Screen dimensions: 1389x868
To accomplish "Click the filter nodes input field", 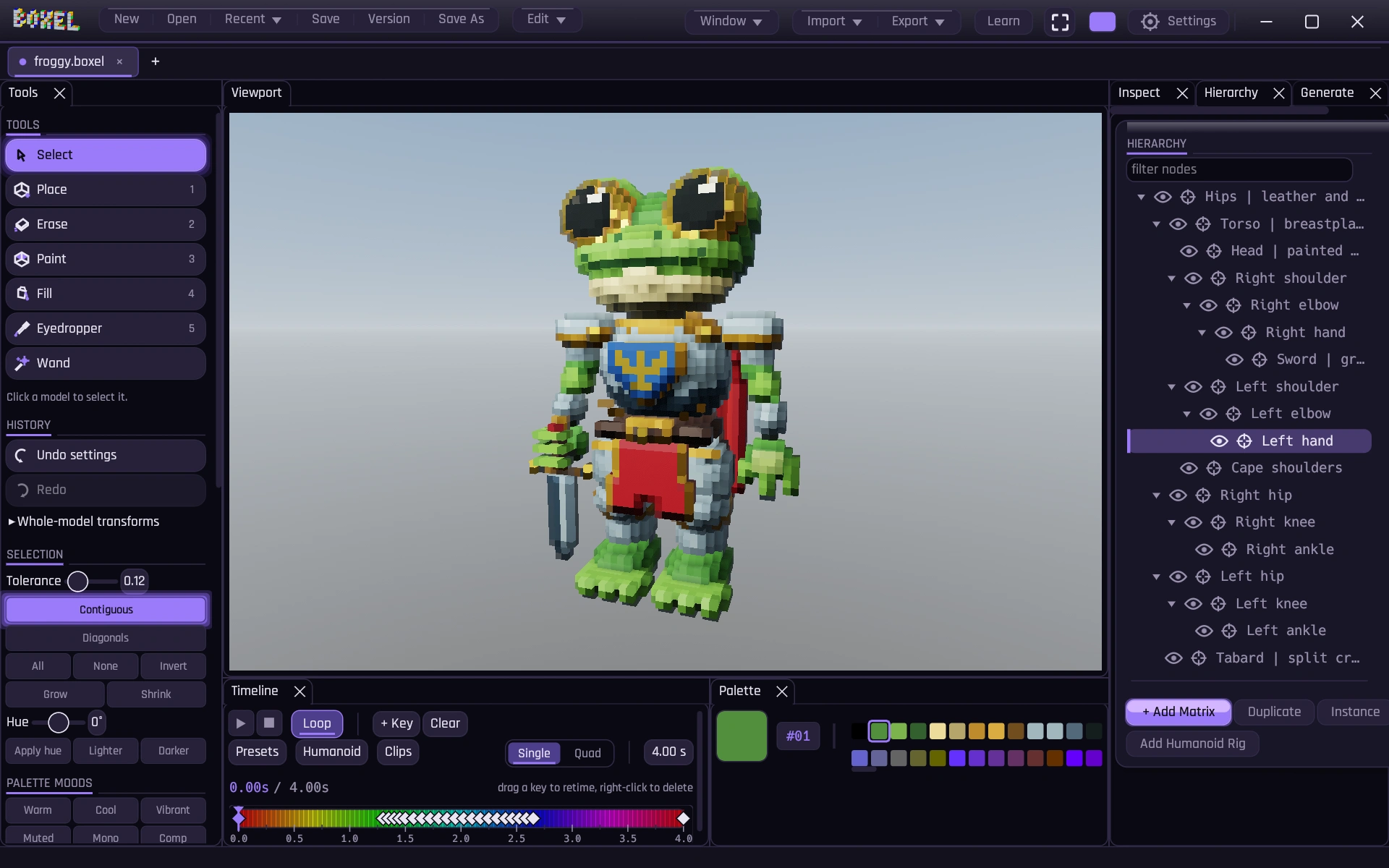I will coord(1239,169).
